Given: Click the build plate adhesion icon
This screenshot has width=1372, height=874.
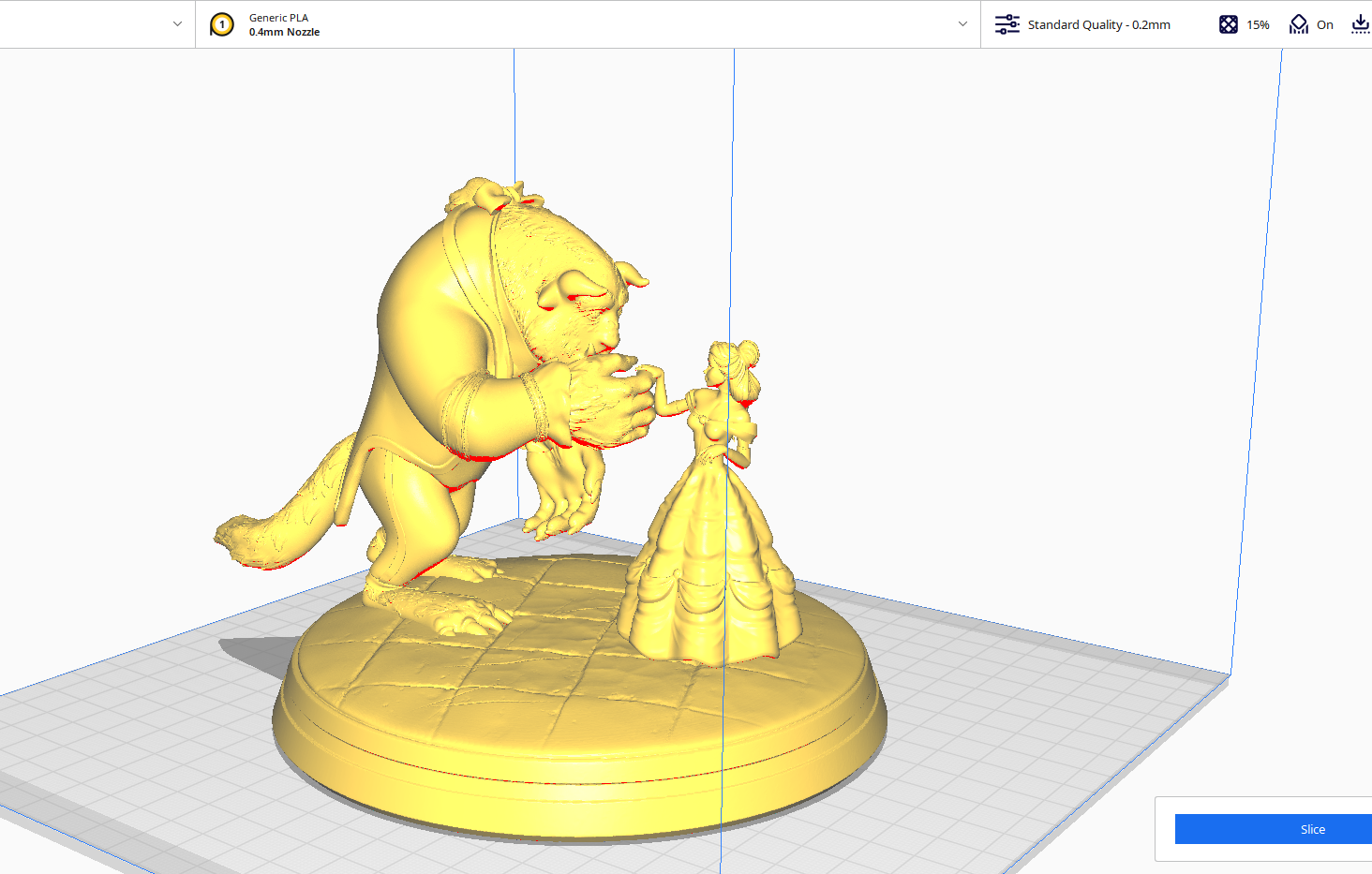Looking at the screenshot, I should 1360,23.
